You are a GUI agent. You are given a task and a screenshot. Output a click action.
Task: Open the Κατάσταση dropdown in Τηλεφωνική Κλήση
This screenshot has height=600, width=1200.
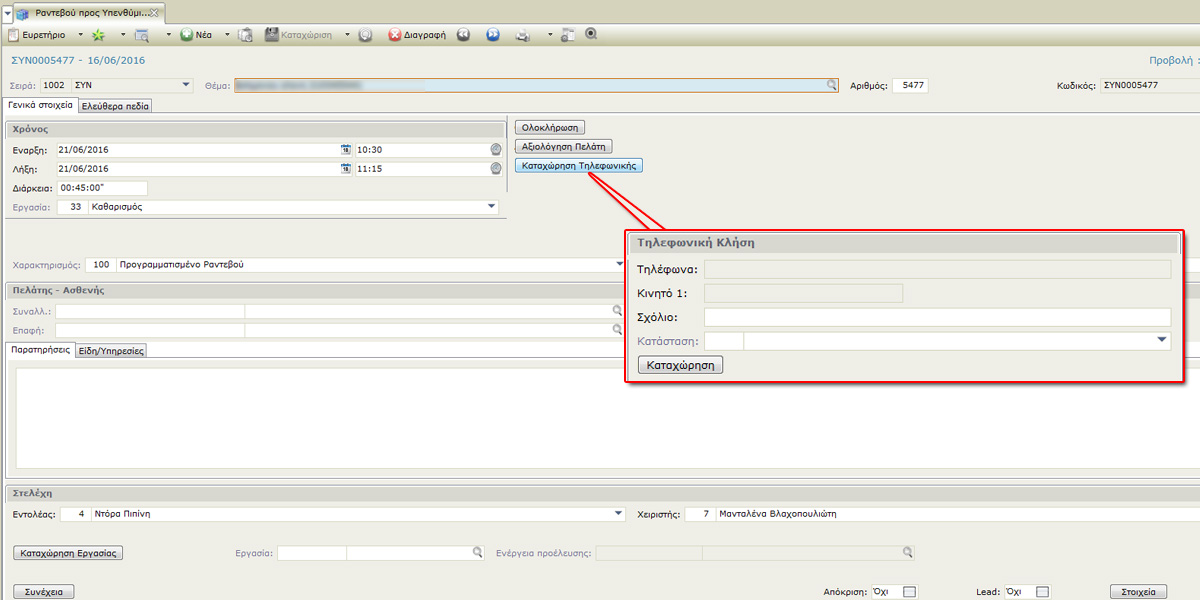[1162, 341]
